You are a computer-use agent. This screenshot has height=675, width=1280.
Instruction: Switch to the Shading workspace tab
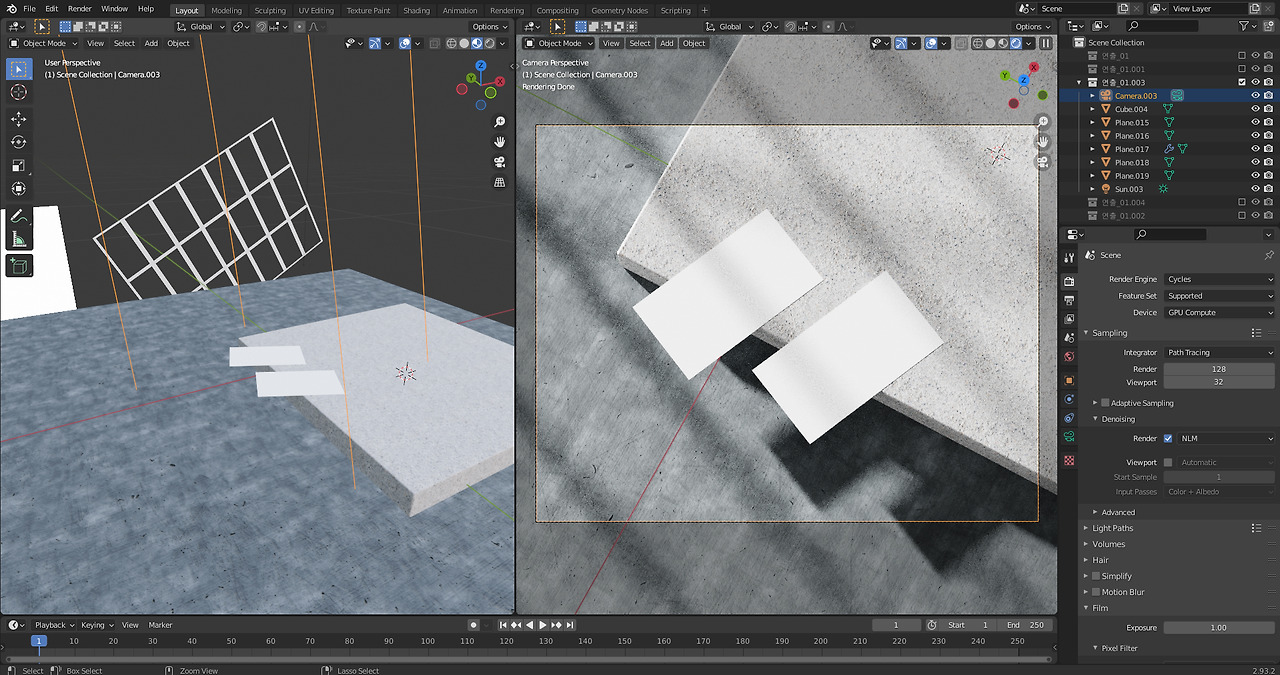pyautogui.click(x=416, y=10)
